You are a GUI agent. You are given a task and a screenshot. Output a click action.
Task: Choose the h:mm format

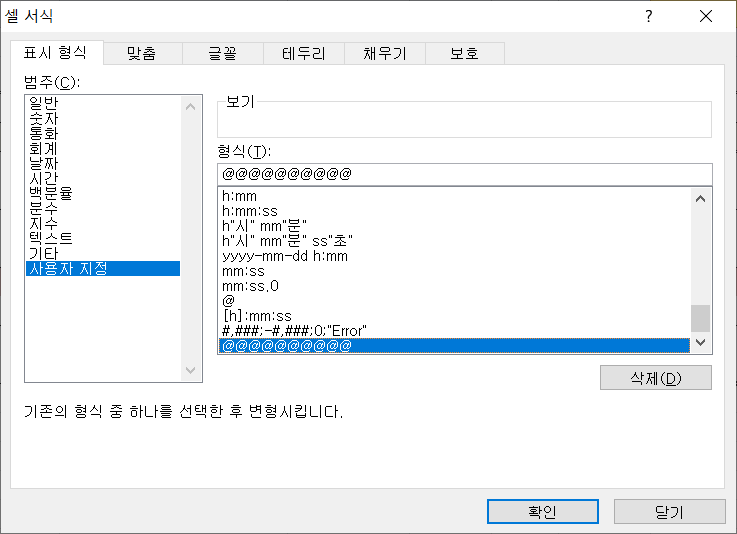[x=455, y=196]
